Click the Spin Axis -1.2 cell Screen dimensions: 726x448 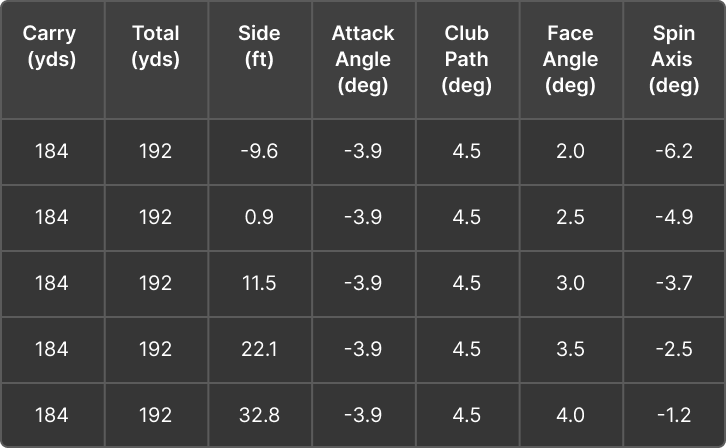(x=673, y=415)
